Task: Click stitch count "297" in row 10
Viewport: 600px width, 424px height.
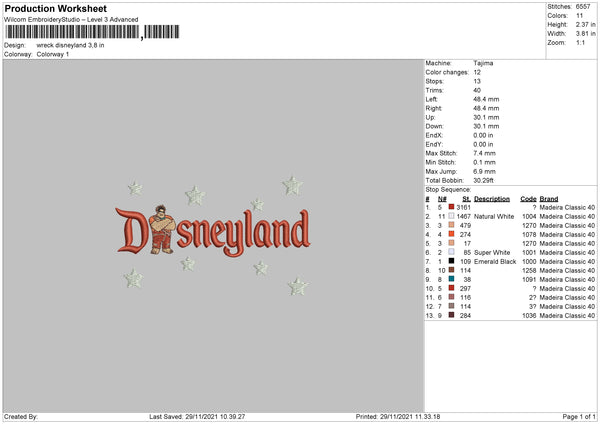Action: pos(465,289)
